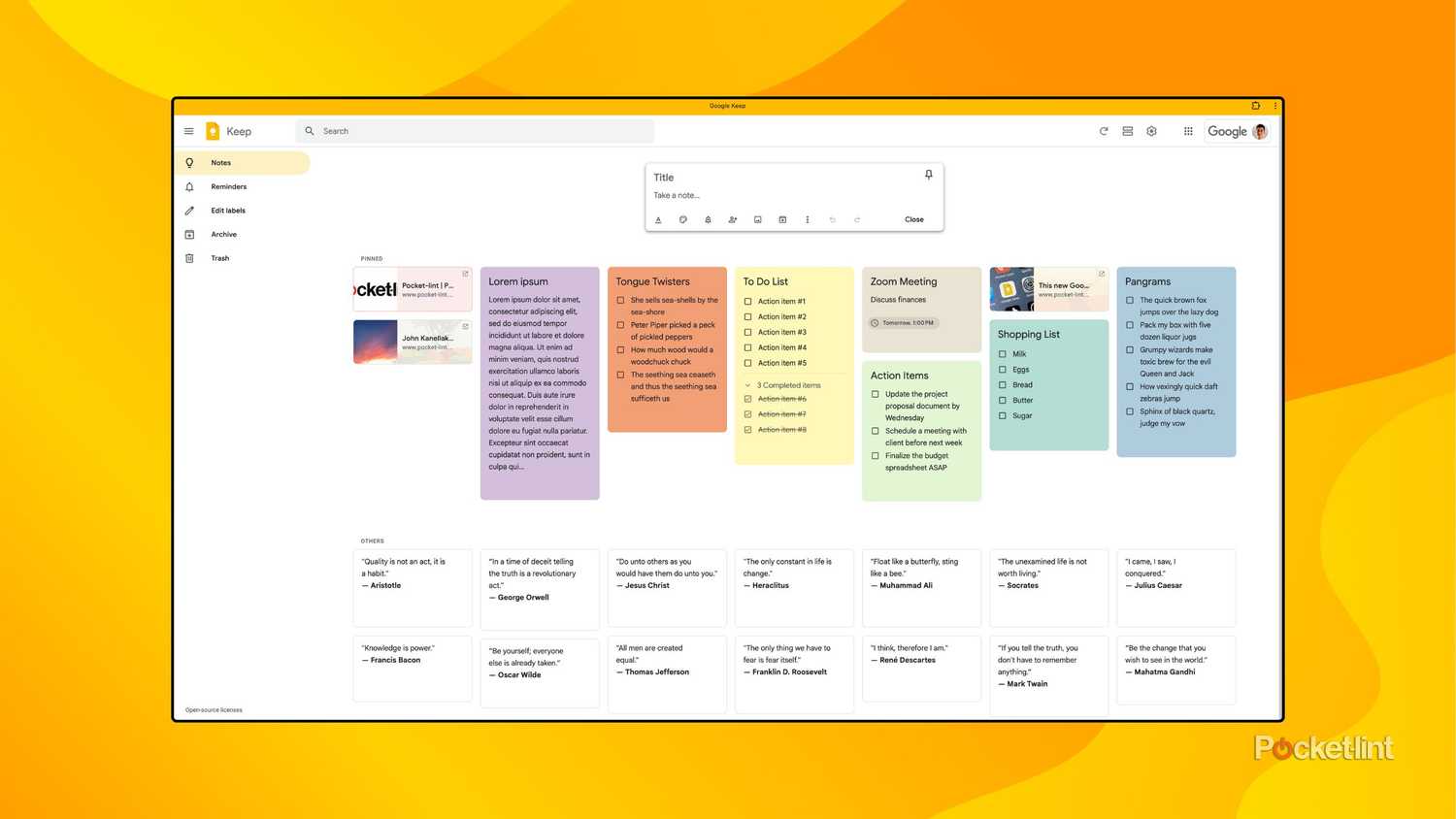Open background color palette for new note

click(683, 219)
